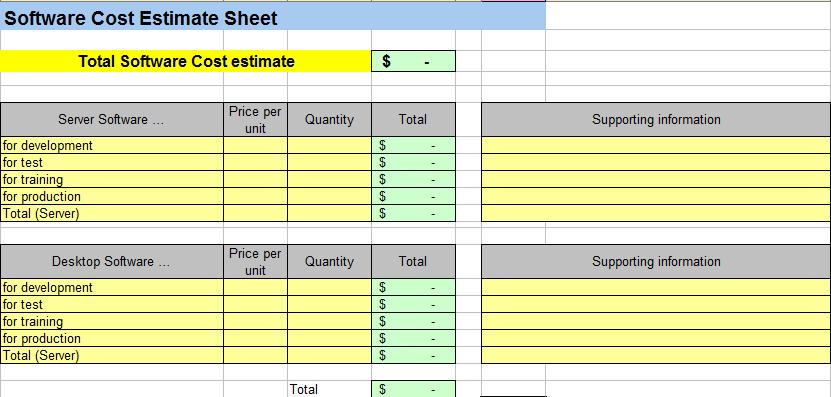
Task: Click Quantity cell for Server development
Action: coord(329,145)
